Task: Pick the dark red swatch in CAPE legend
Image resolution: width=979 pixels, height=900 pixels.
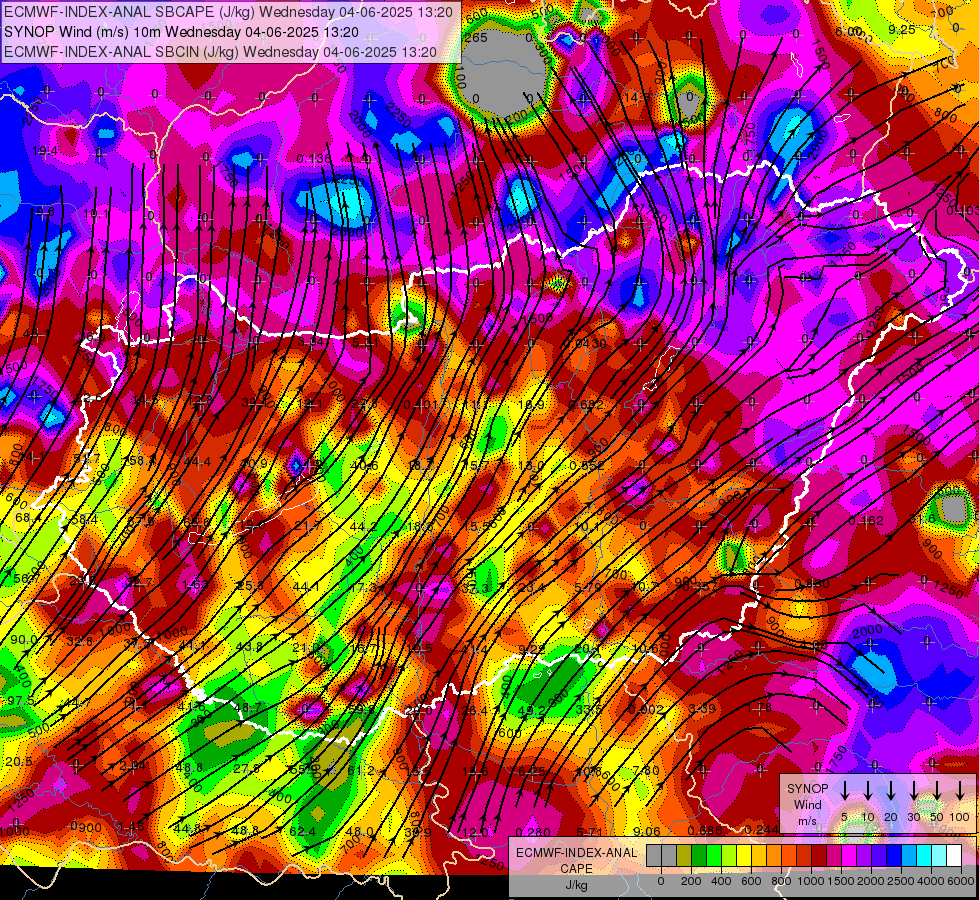Action: click(819, 855)
